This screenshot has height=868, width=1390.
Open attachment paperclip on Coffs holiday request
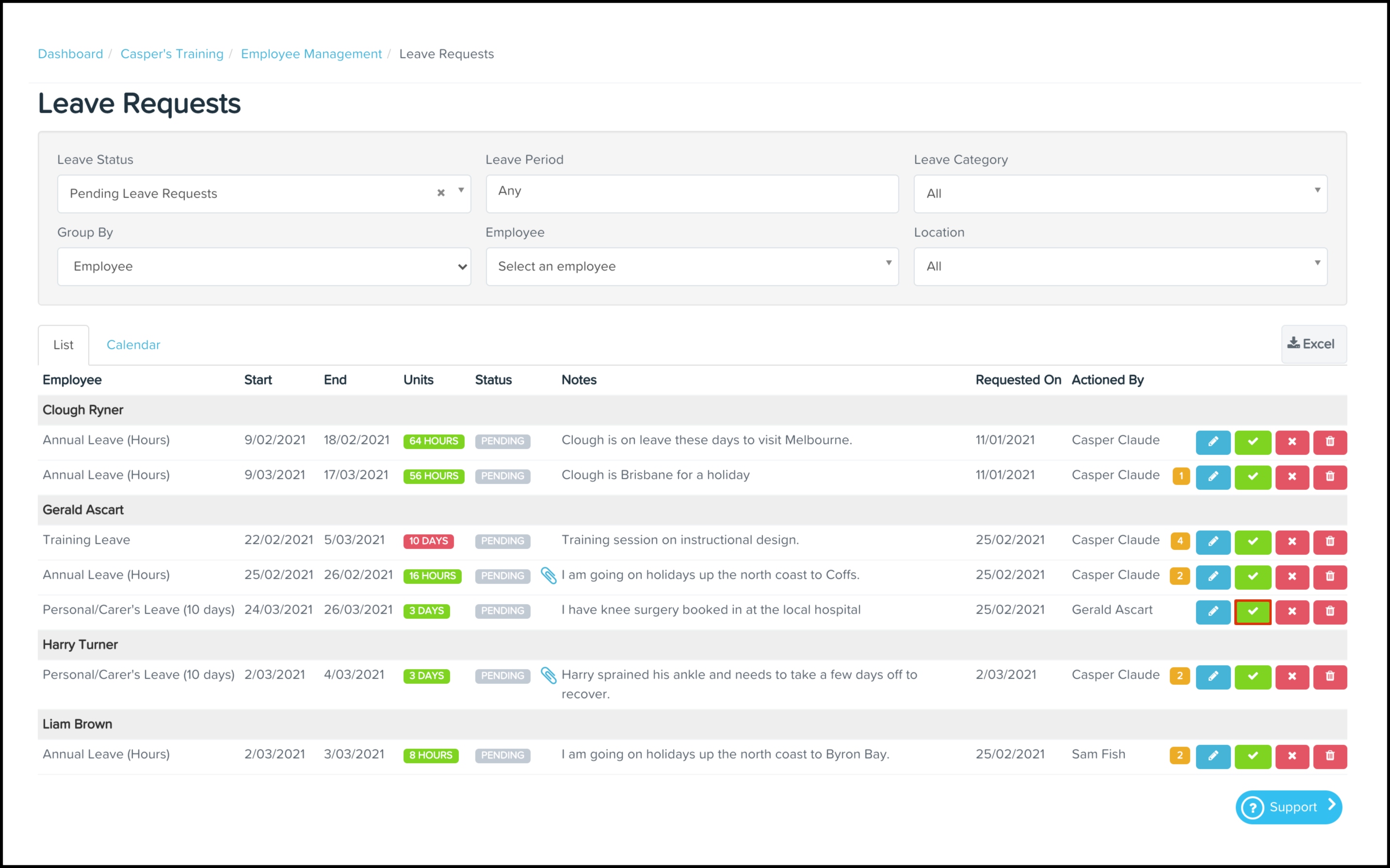pos(549,575)
